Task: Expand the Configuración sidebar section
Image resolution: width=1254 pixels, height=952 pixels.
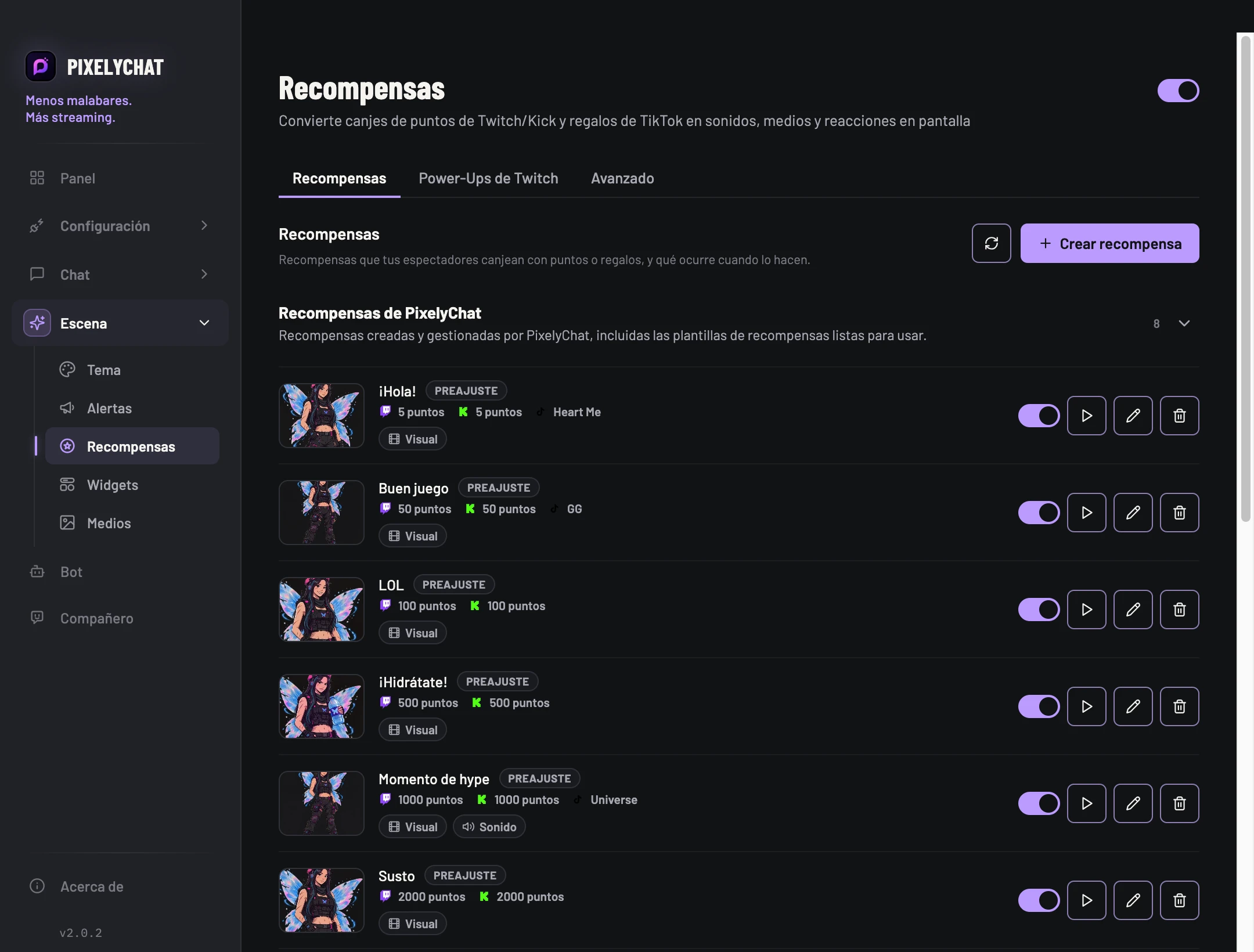Action: tap(120, 226)
